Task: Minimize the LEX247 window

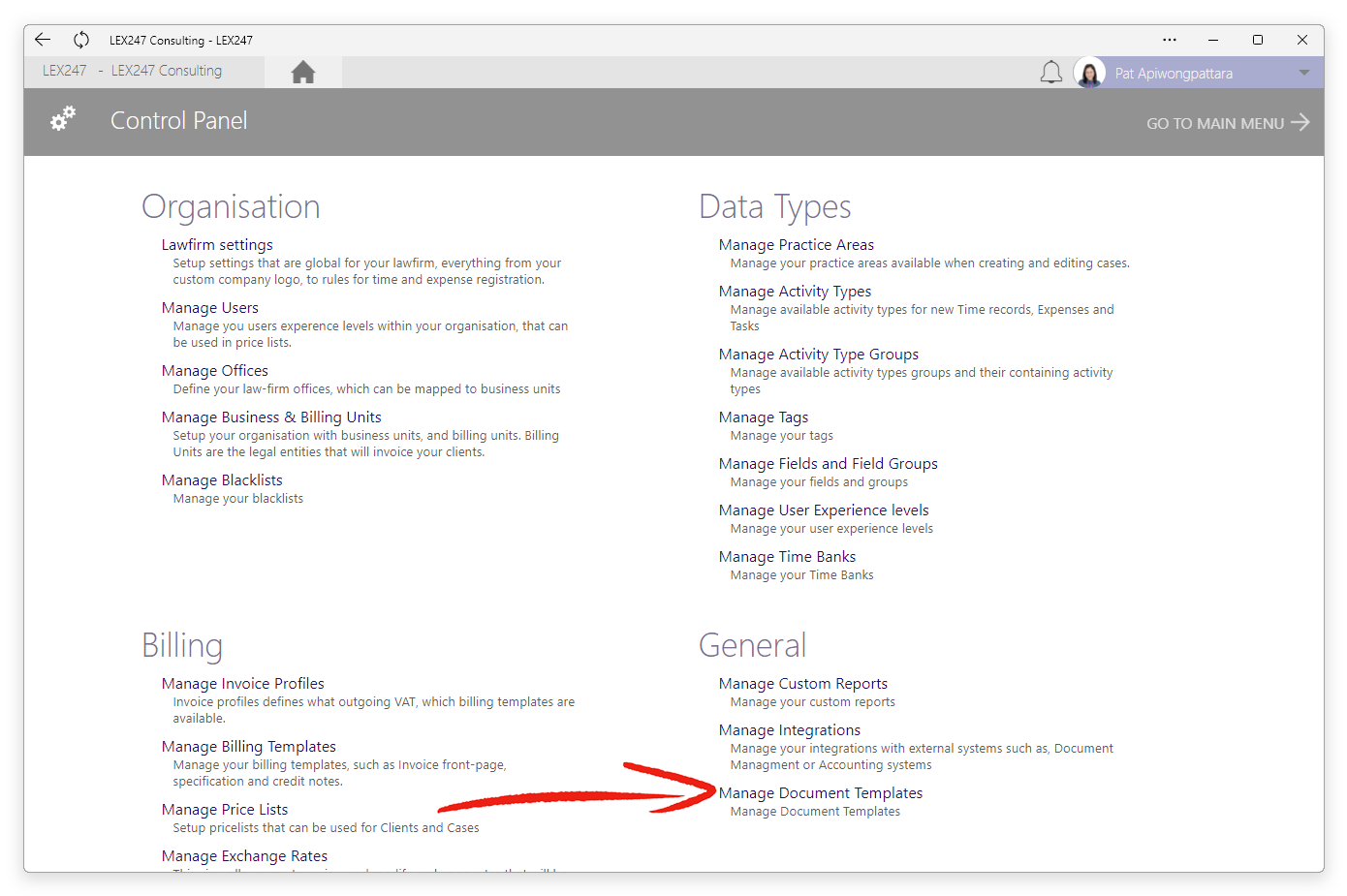Action: (1213, 40)
